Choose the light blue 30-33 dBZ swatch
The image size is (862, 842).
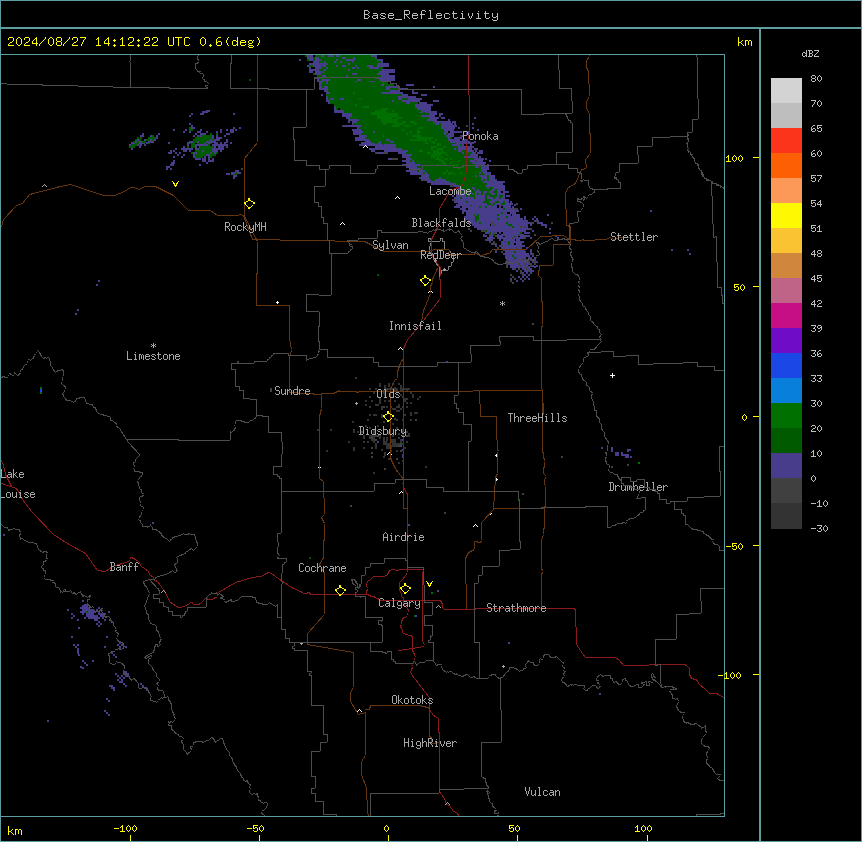(786, 391)
